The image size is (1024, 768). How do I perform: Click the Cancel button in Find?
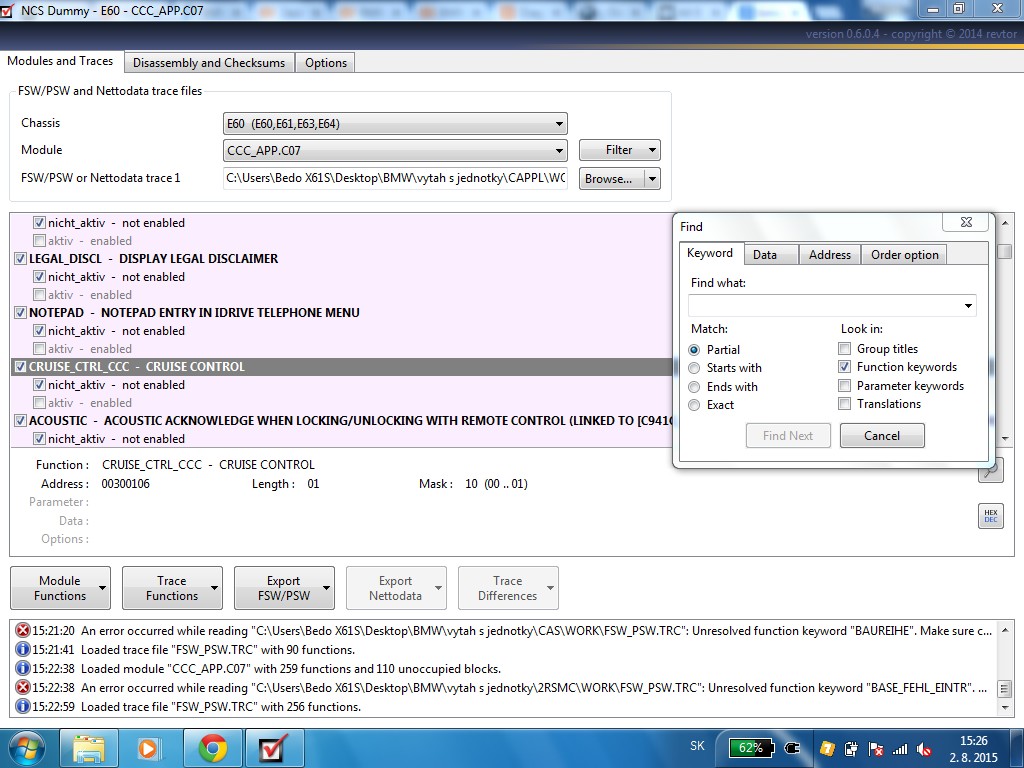click(x=882, y=436)
